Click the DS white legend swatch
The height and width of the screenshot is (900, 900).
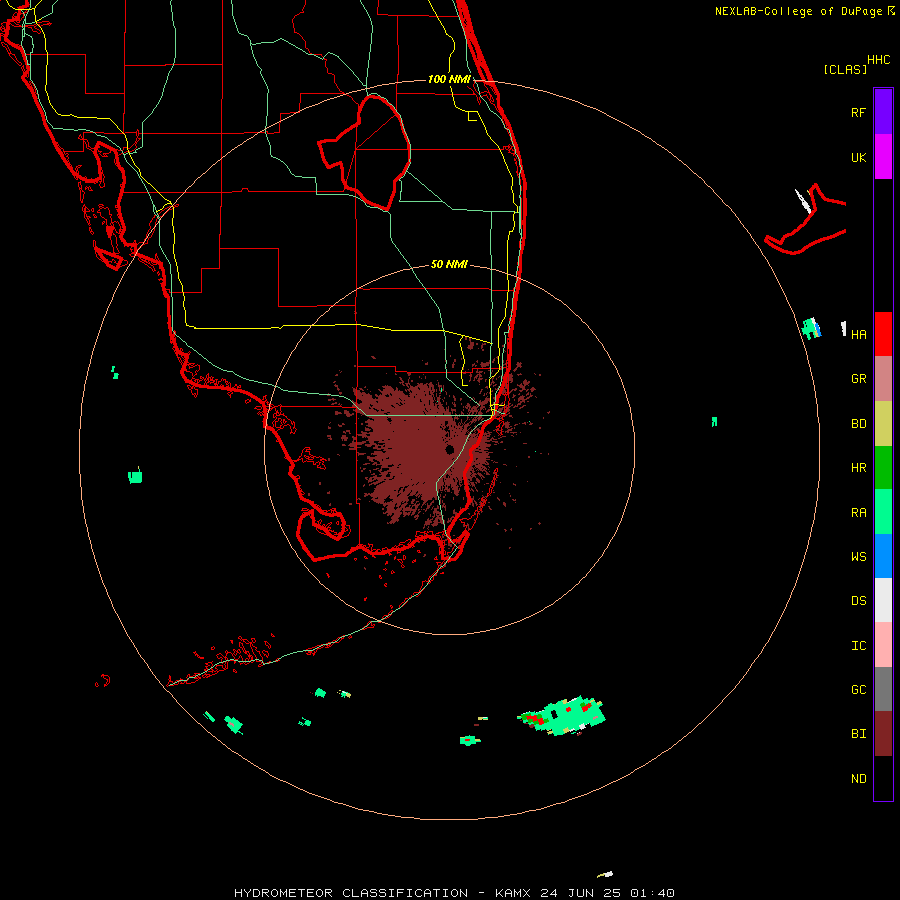tap(883, 600)
